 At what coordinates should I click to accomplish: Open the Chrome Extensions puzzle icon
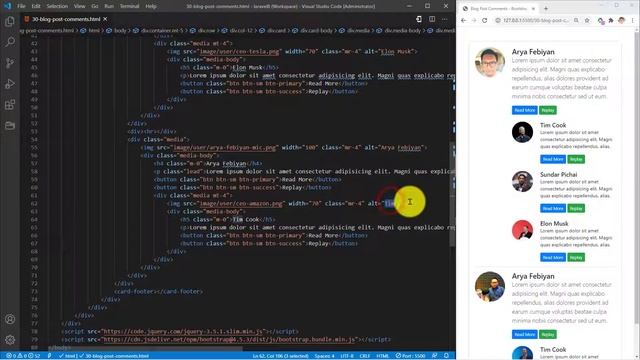click(611, 20)
